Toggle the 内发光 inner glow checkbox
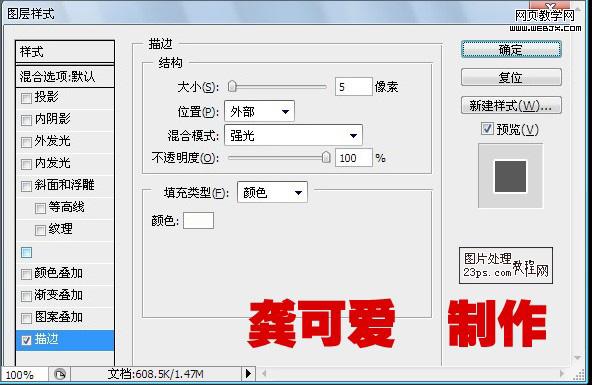This screenshot has width=592, height=385. 26,164
